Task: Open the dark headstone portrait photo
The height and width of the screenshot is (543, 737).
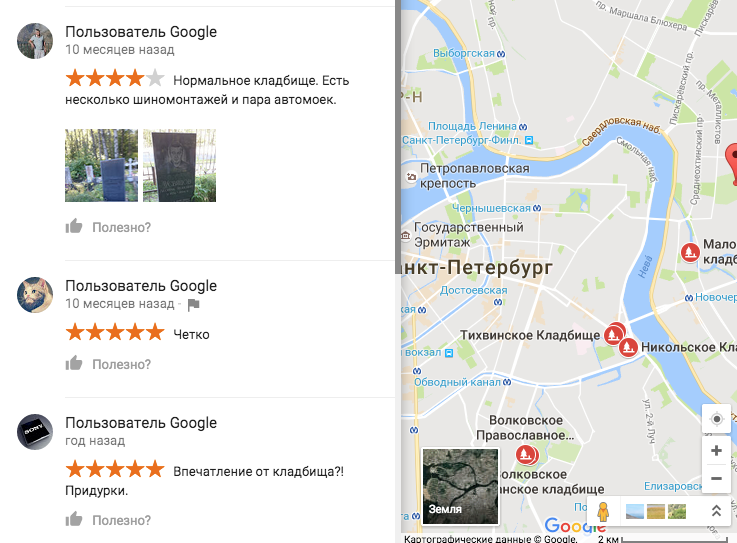Action: 180,165
